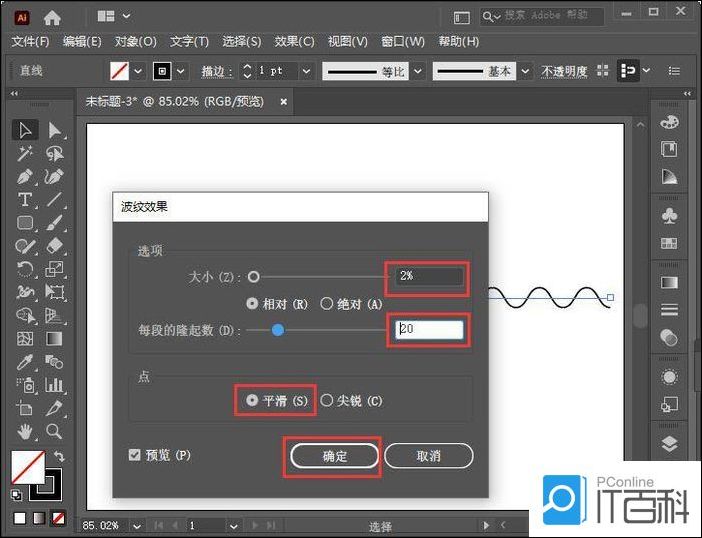Select the Slice tool
The width and height of the screenshot is (702, 538).
point(54,408)
